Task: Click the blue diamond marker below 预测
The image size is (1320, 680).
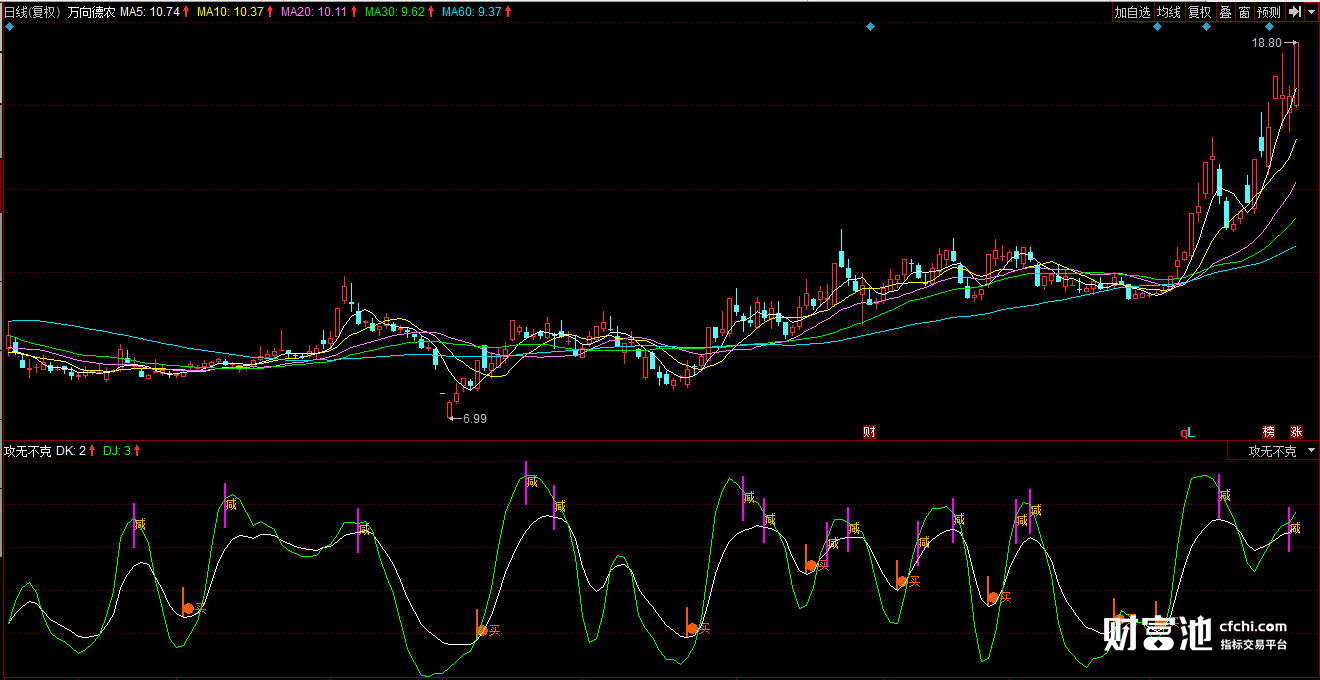Action: (x=1269, y=27)
